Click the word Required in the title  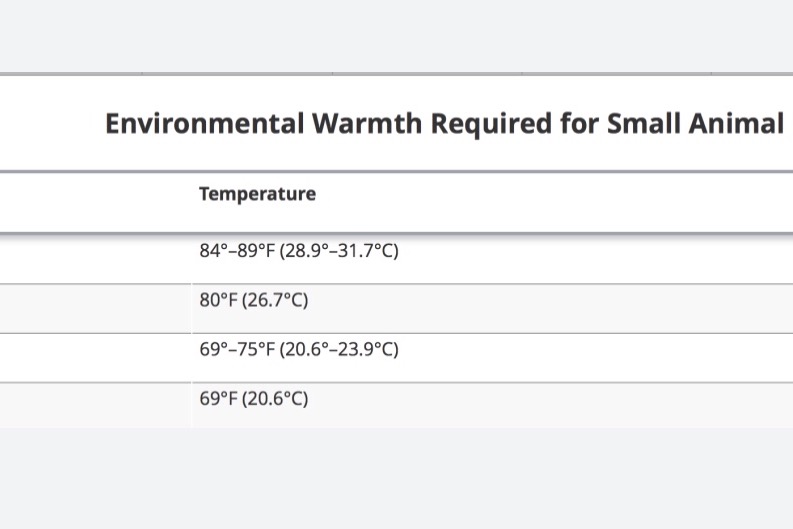point(491,124)
